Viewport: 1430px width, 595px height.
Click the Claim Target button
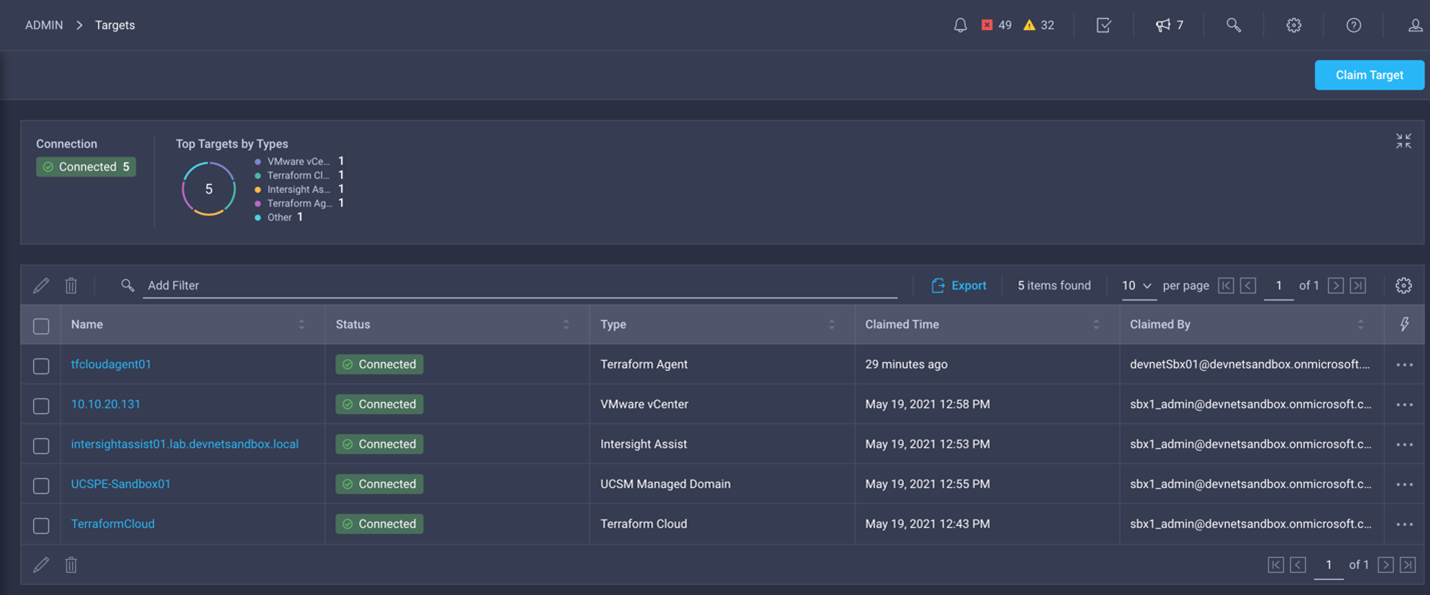tap(1368, 75)
